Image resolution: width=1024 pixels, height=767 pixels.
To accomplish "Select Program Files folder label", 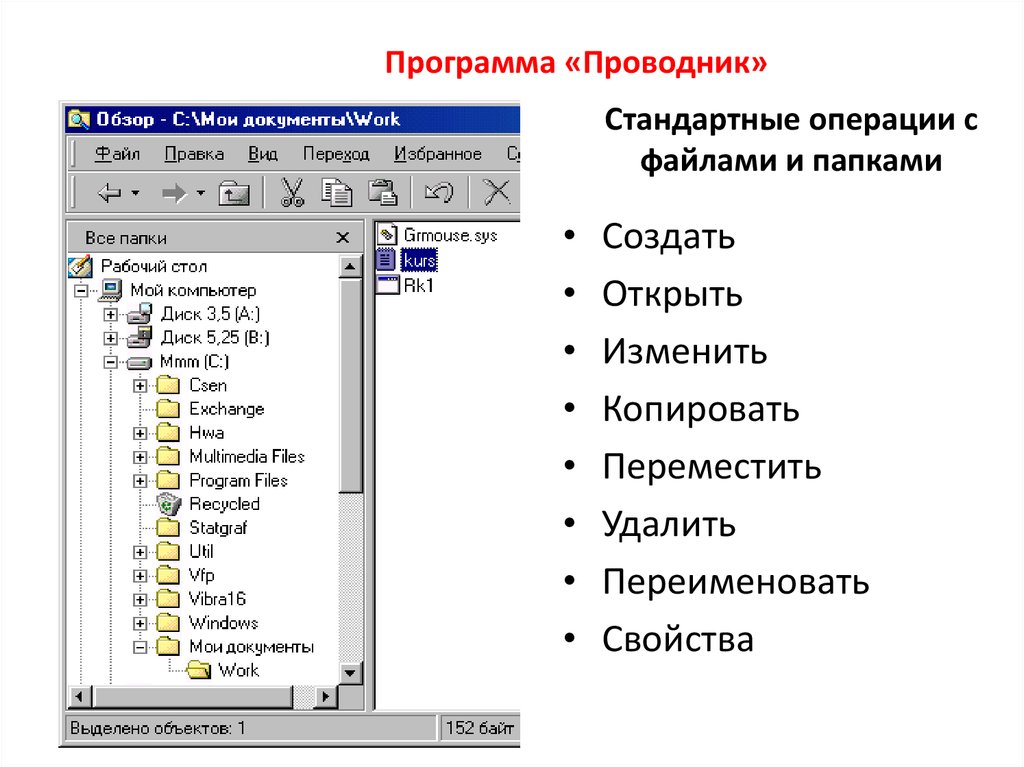I will tap(238, 481).
